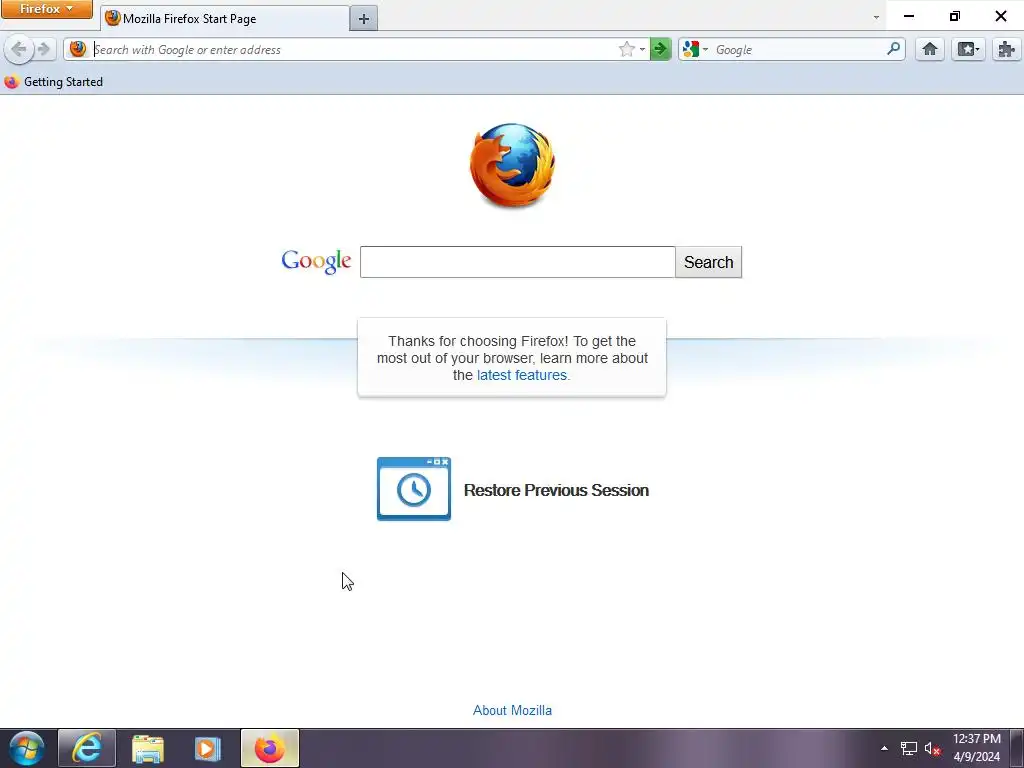Open the Getting Started bookmark
Screen dimensions: 1024x768
click(54, 82)
